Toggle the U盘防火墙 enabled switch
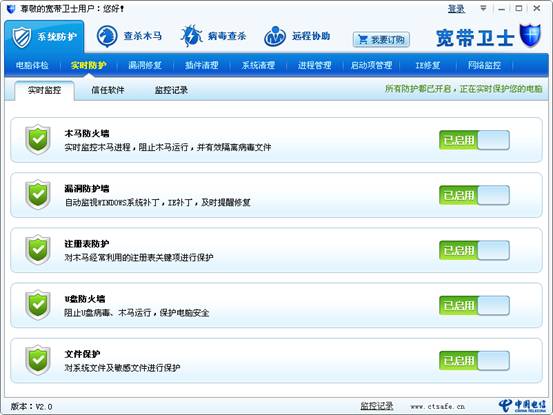Image resolution: width=553 pixels, height=415 pixels. [474, 305]
